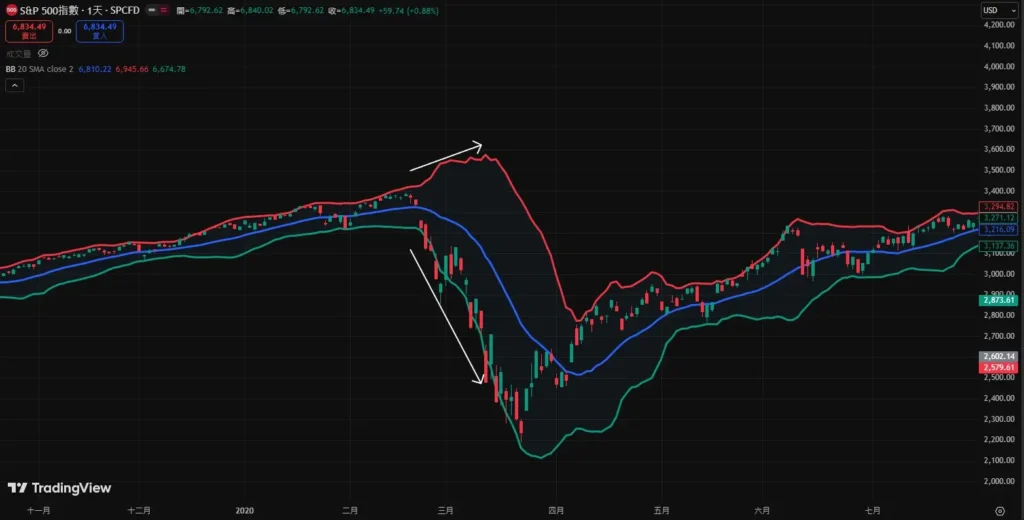Click the blue 3,216.09 SMA price label
Screen dimensions: 1024x520
click(x=1000, y=229)
